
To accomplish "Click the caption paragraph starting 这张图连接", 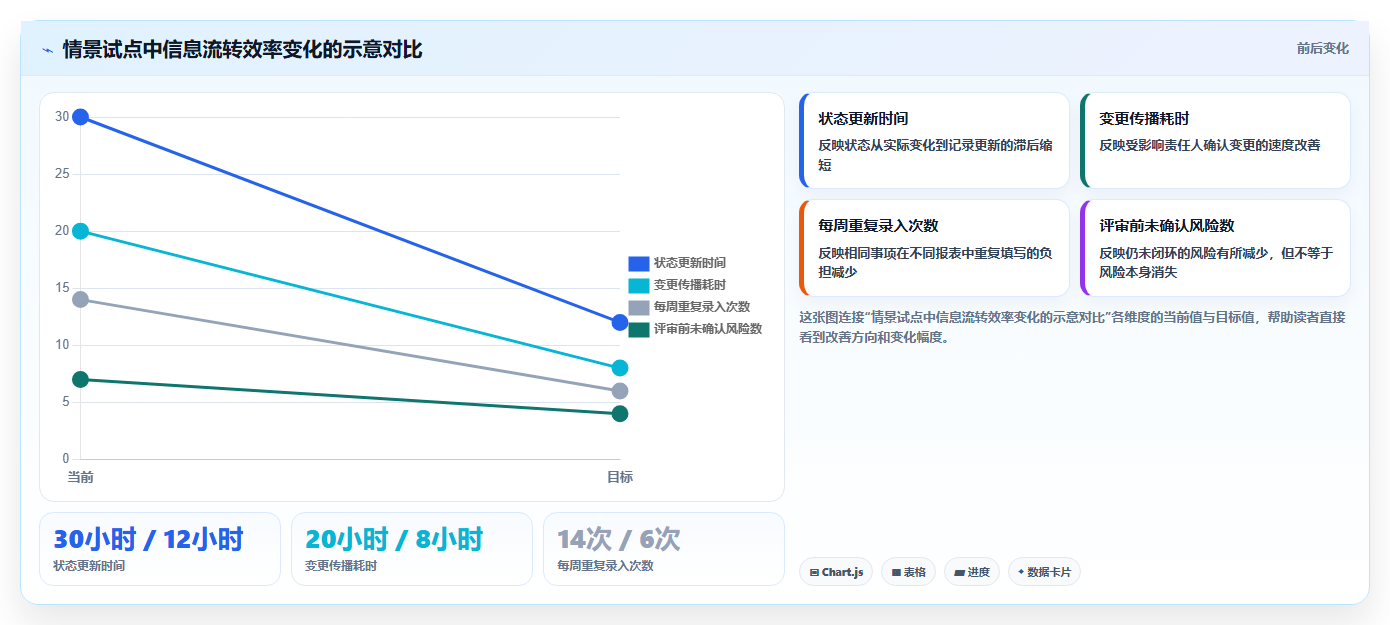I will tap(1072, 327).
